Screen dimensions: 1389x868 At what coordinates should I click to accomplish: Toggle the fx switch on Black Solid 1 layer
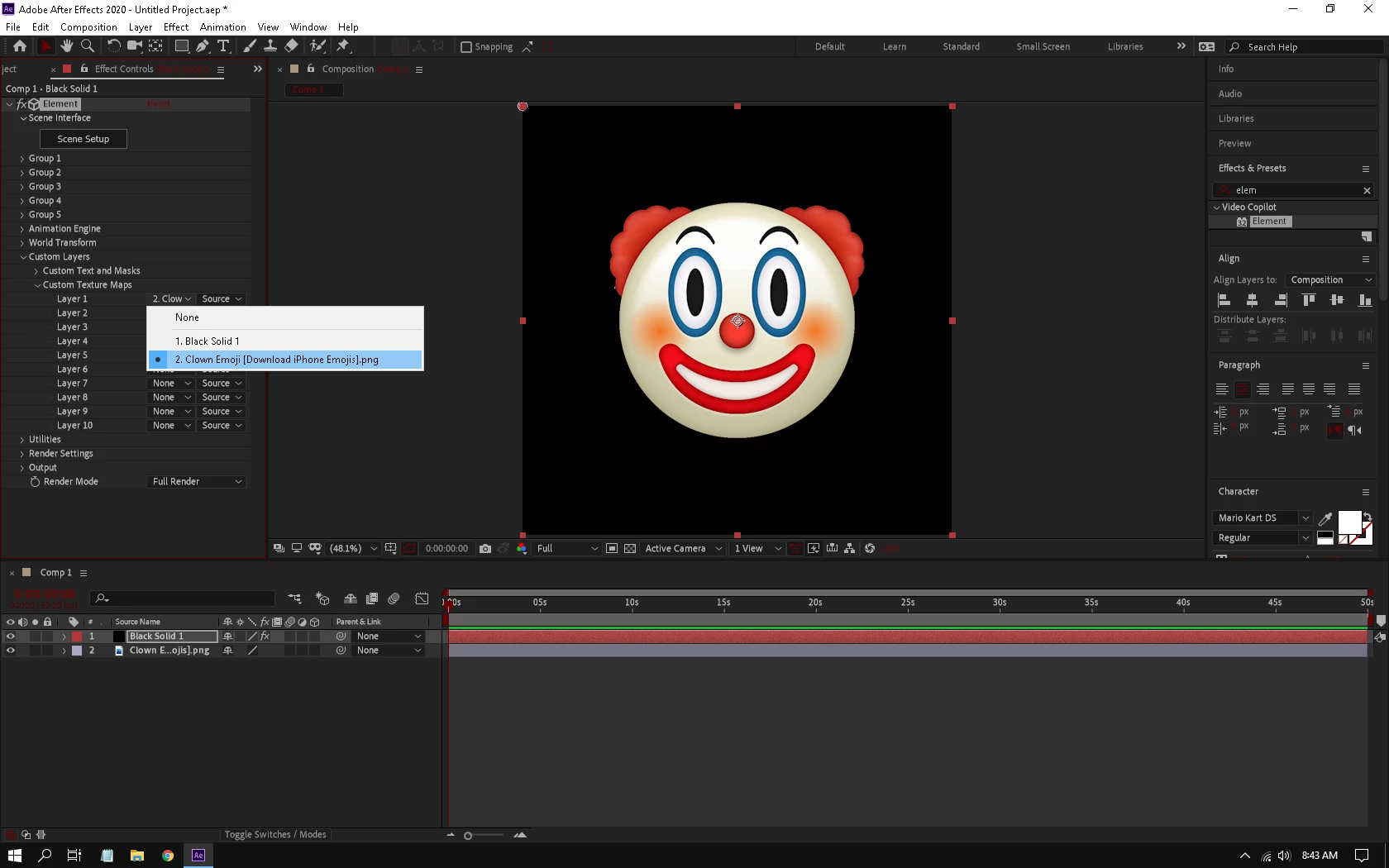tap(265, 637)
